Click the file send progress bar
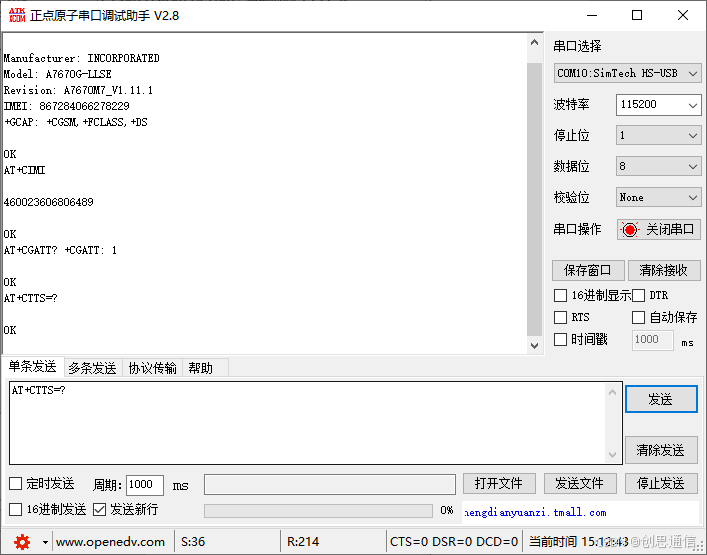This screenshot has width=707, height=555. [318, 510]
